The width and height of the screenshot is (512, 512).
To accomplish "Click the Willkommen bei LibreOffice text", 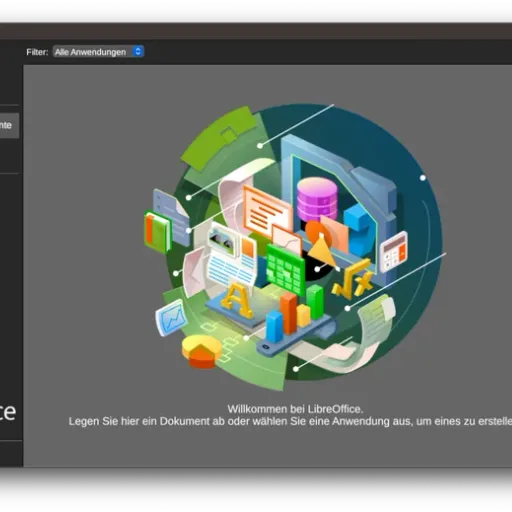I will (295, 409).
